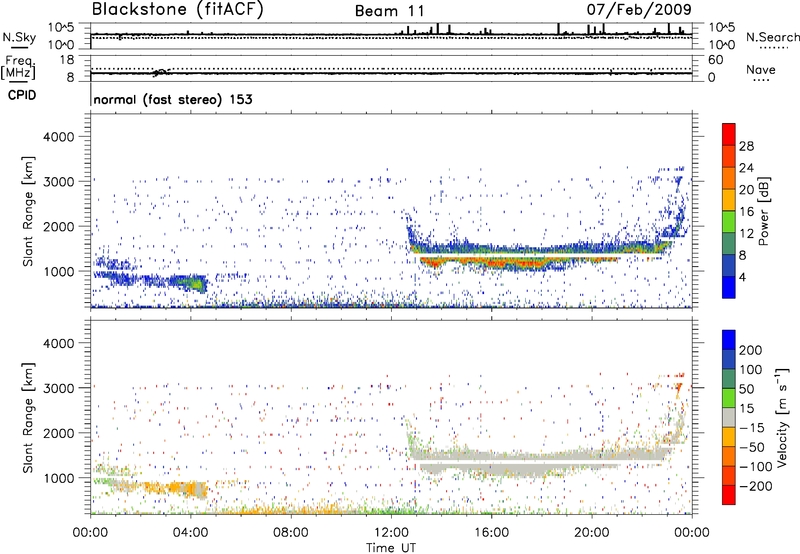Pick the red bottom segment of the velocity color bar
The height and width of the screenshot is (554, 800).
click(729, 495)
